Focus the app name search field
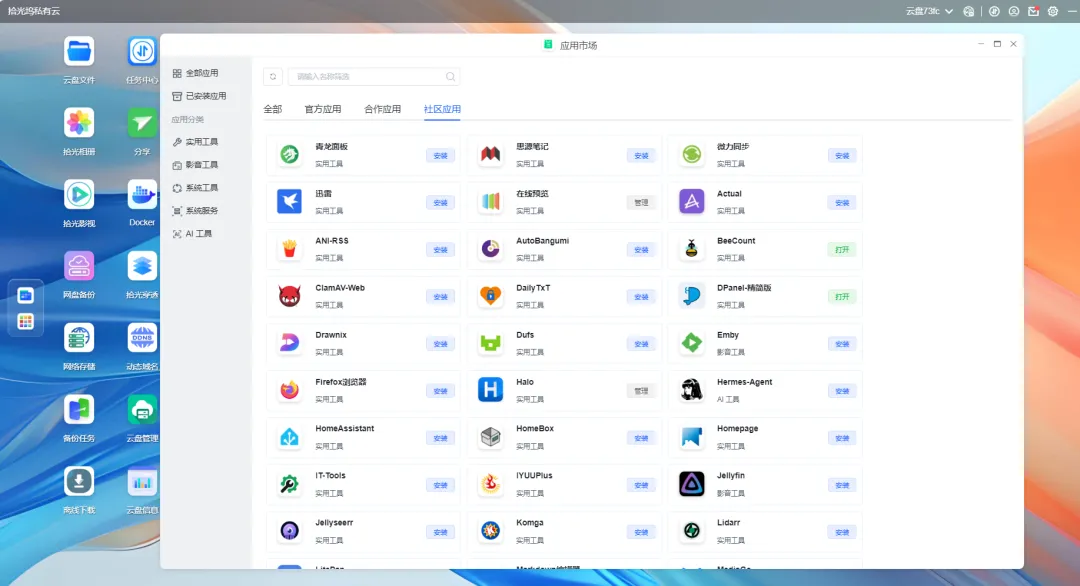 click(373, 76)
